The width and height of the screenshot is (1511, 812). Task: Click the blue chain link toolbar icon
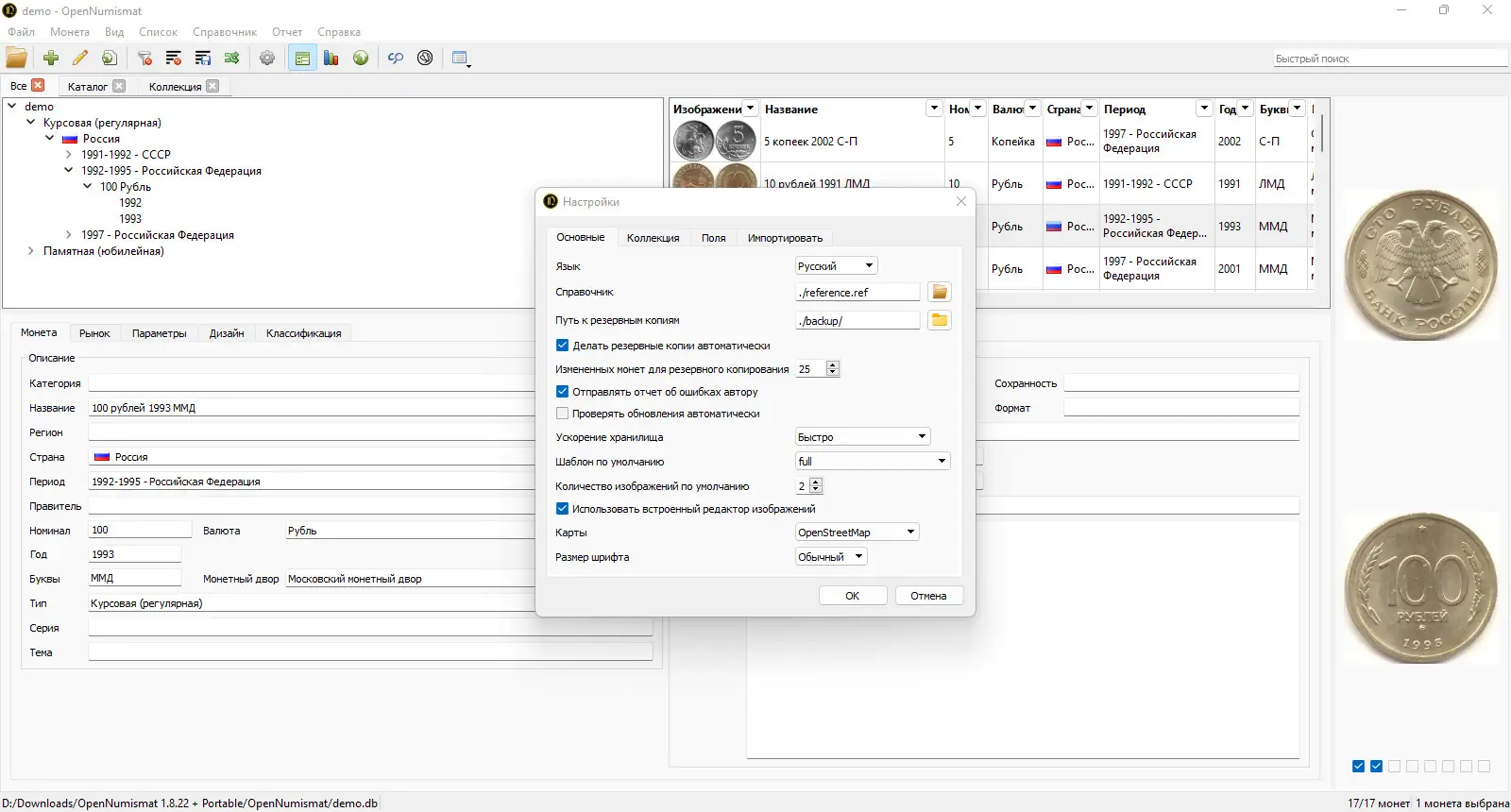click(396, 59)
